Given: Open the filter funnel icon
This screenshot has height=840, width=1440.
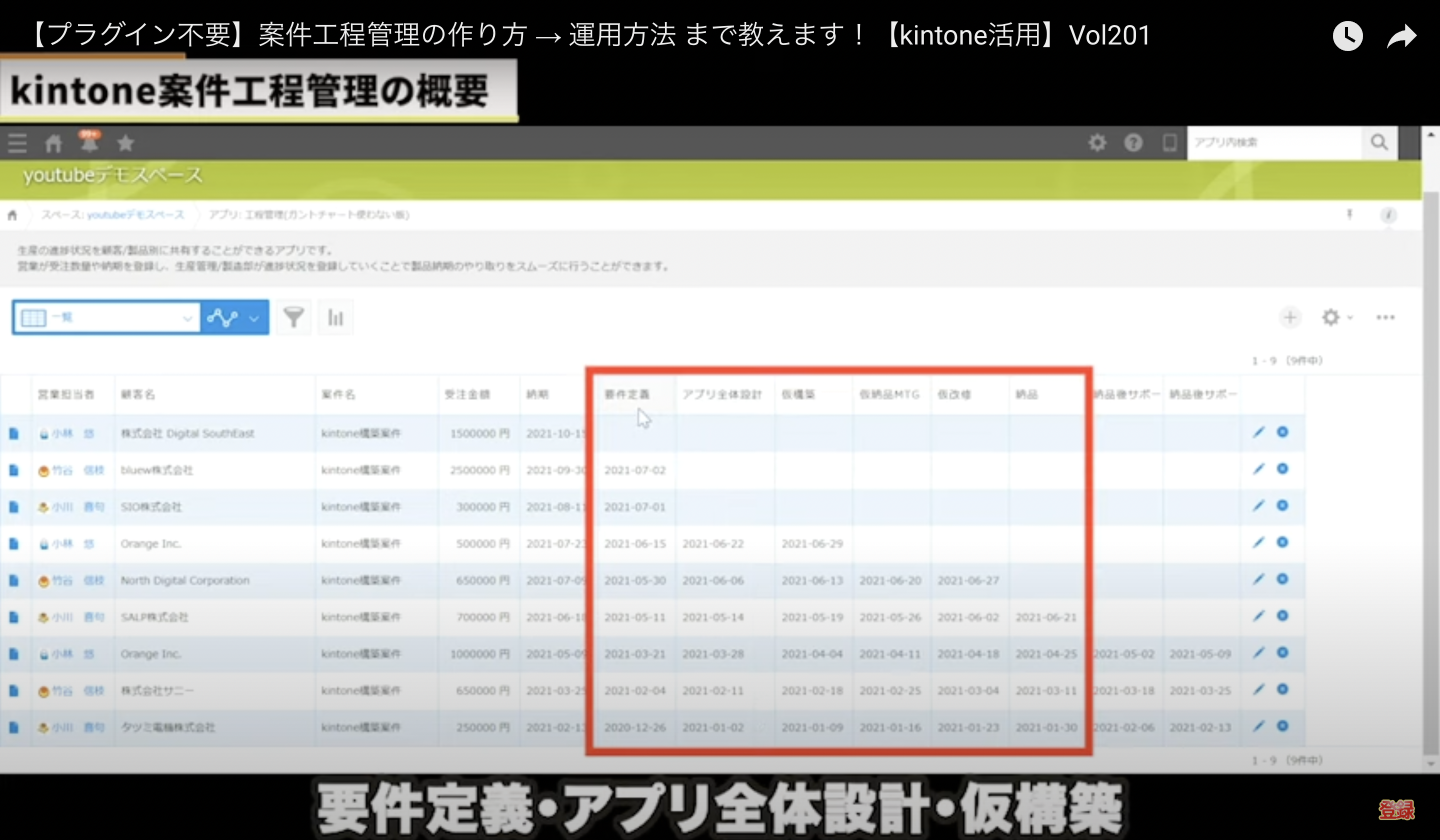Looking at the screenshot, I should [x=293, y=317].
